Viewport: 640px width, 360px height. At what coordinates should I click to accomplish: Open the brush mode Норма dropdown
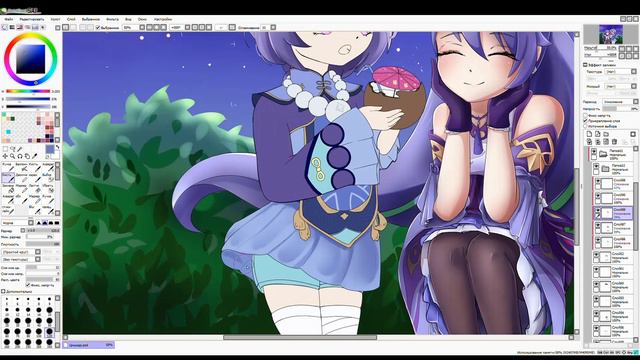(x=18, y=223)
